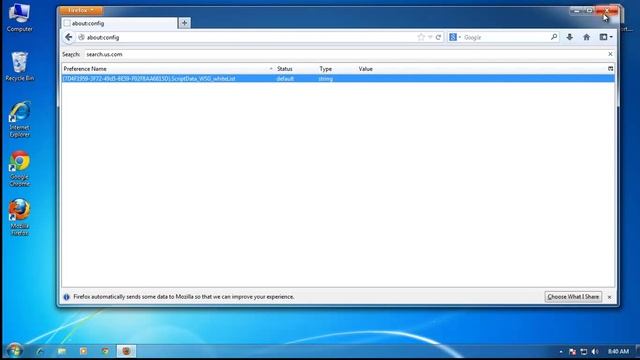
Task: Switch to Firefox taskbar button
Action: (x=127, y=351)
